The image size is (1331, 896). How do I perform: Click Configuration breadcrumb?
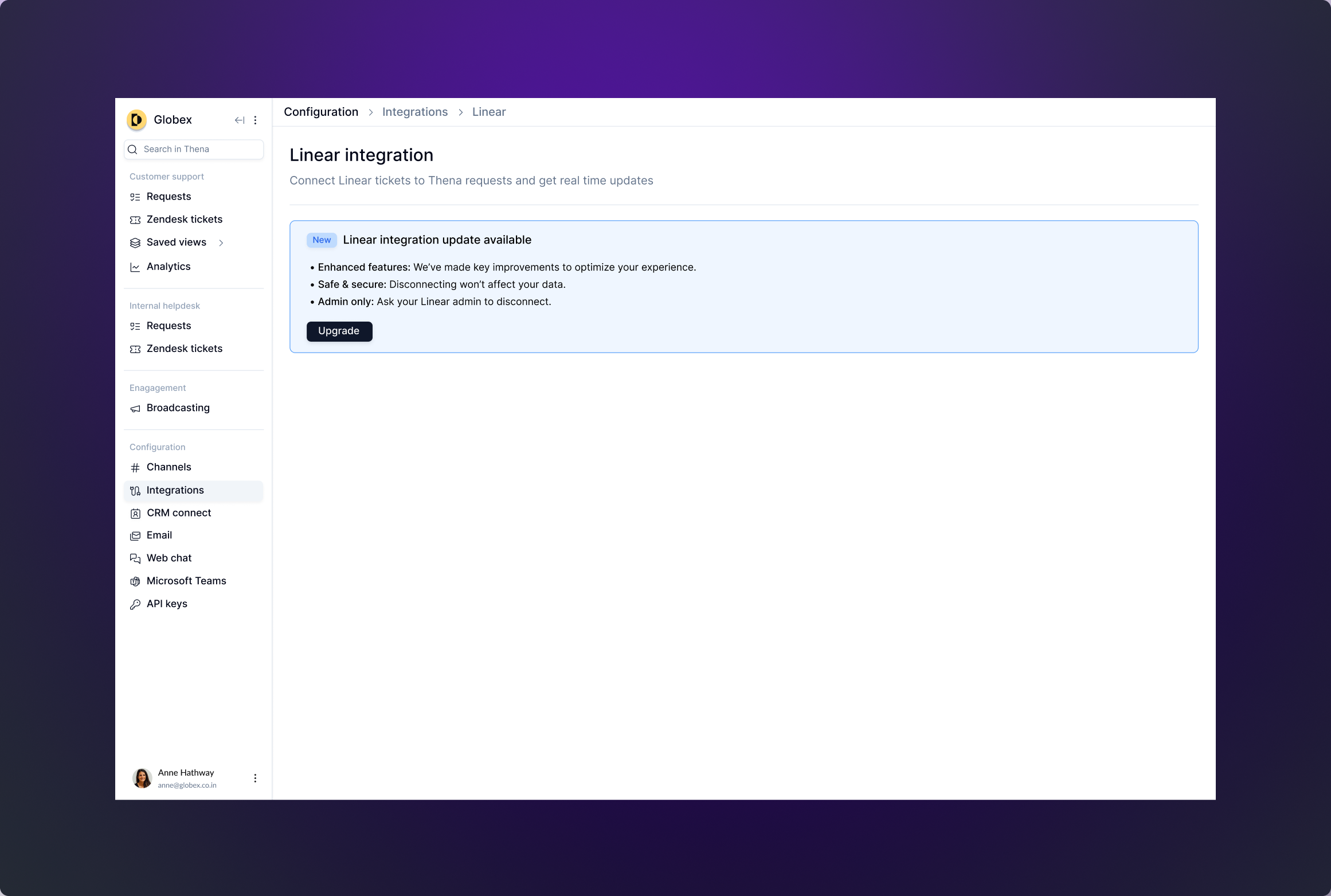(321, 112)
